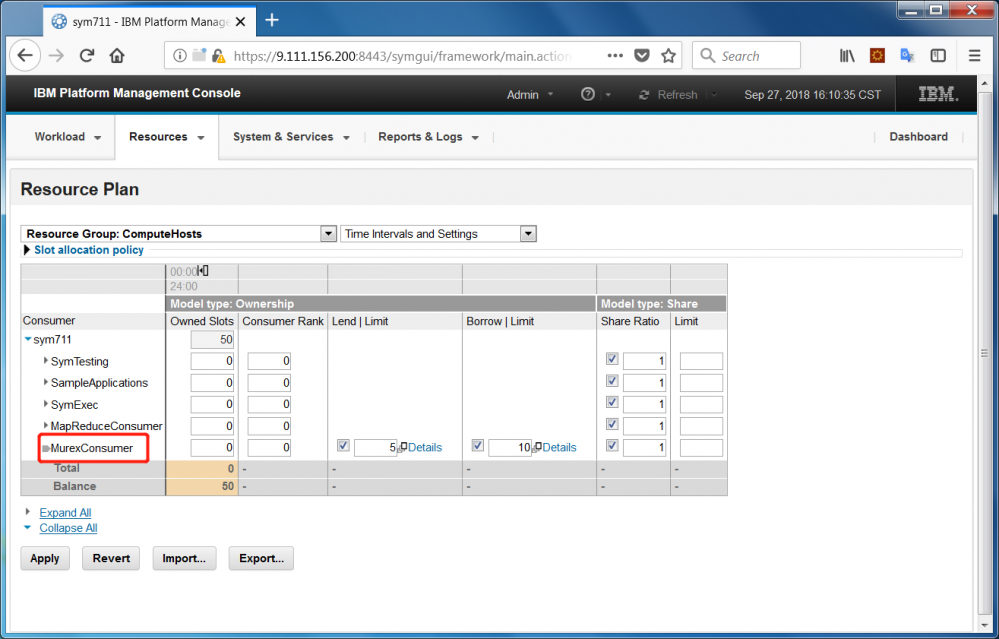Open site information icon in address bar

click(x=180, y=56)
